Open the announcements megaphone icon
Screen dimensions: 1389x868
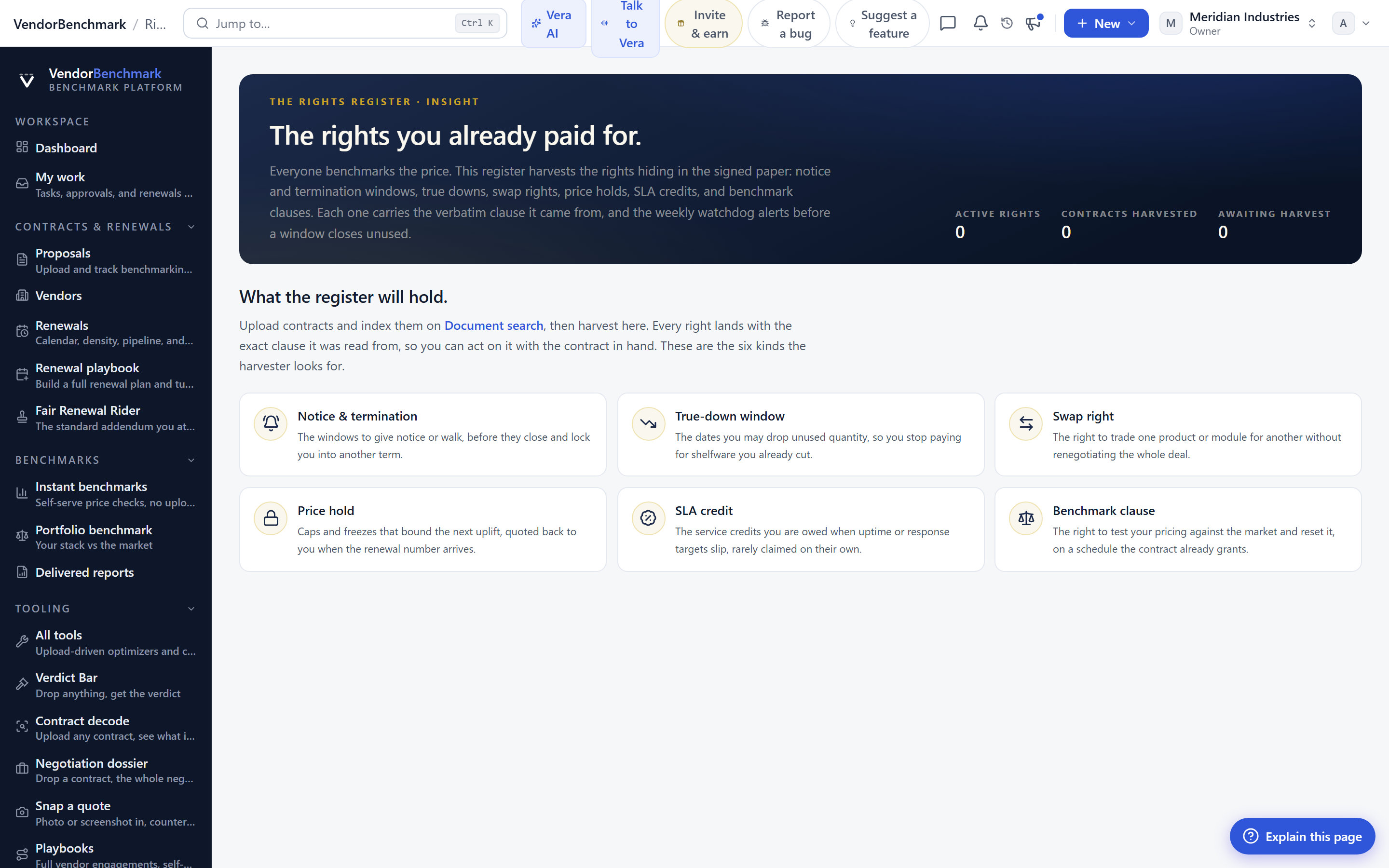point(1033,23)
